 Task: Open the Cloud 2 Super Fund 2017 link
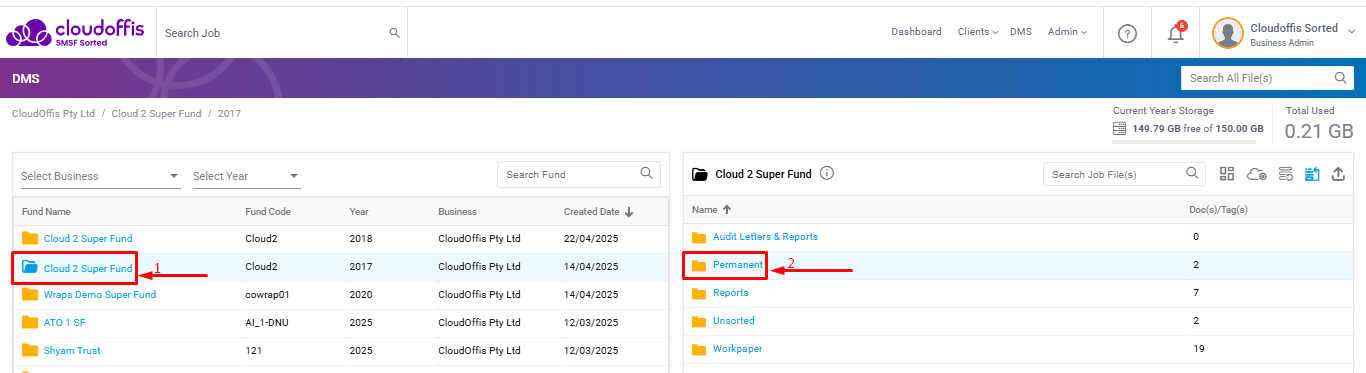tap(88, 268)
